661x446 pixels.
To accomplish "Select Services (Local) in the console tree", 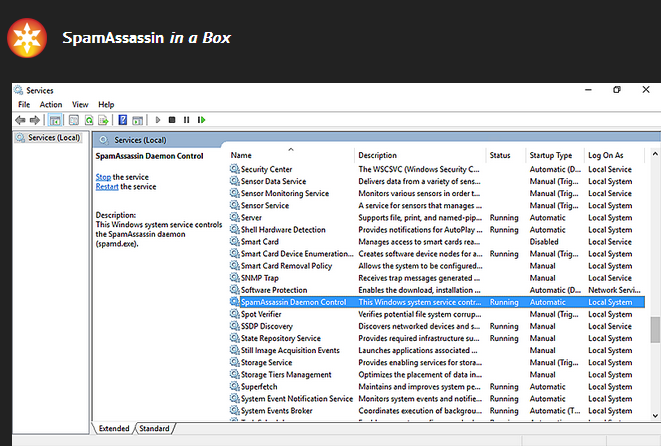I will click(x=54, y=138).
